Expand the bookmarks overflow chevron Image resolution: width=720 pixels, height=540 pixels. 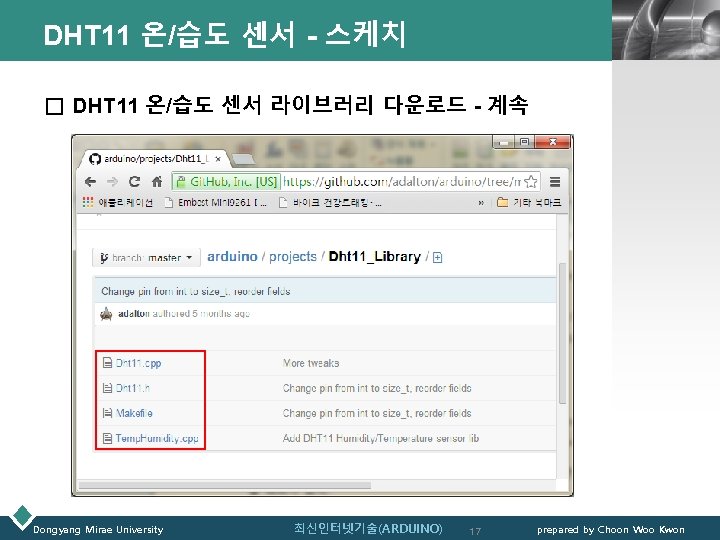[x=481, y=202]
